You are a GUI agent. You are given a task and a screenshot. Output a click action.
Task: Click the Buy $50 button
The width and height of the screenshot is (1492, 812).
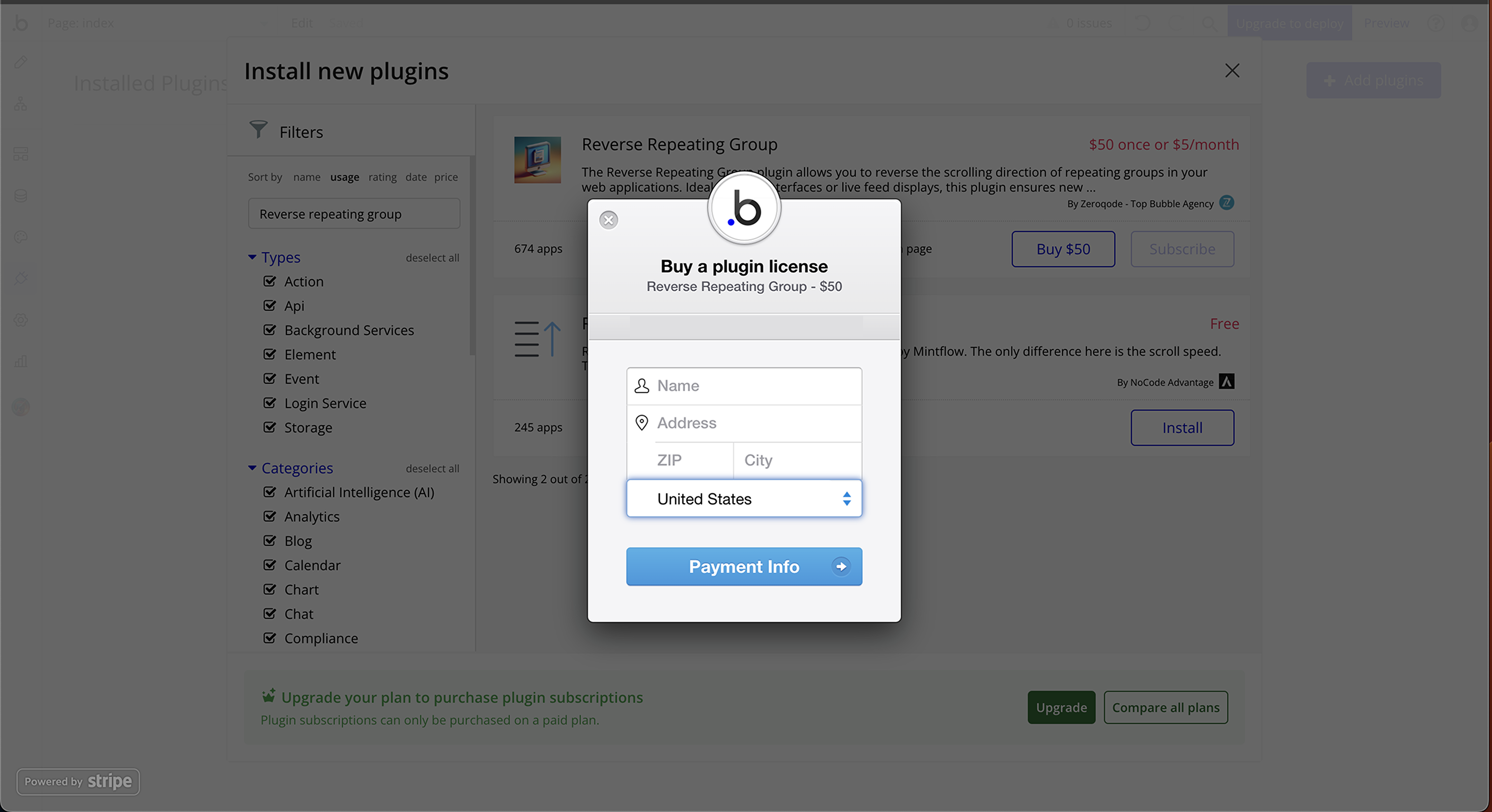1063,249
